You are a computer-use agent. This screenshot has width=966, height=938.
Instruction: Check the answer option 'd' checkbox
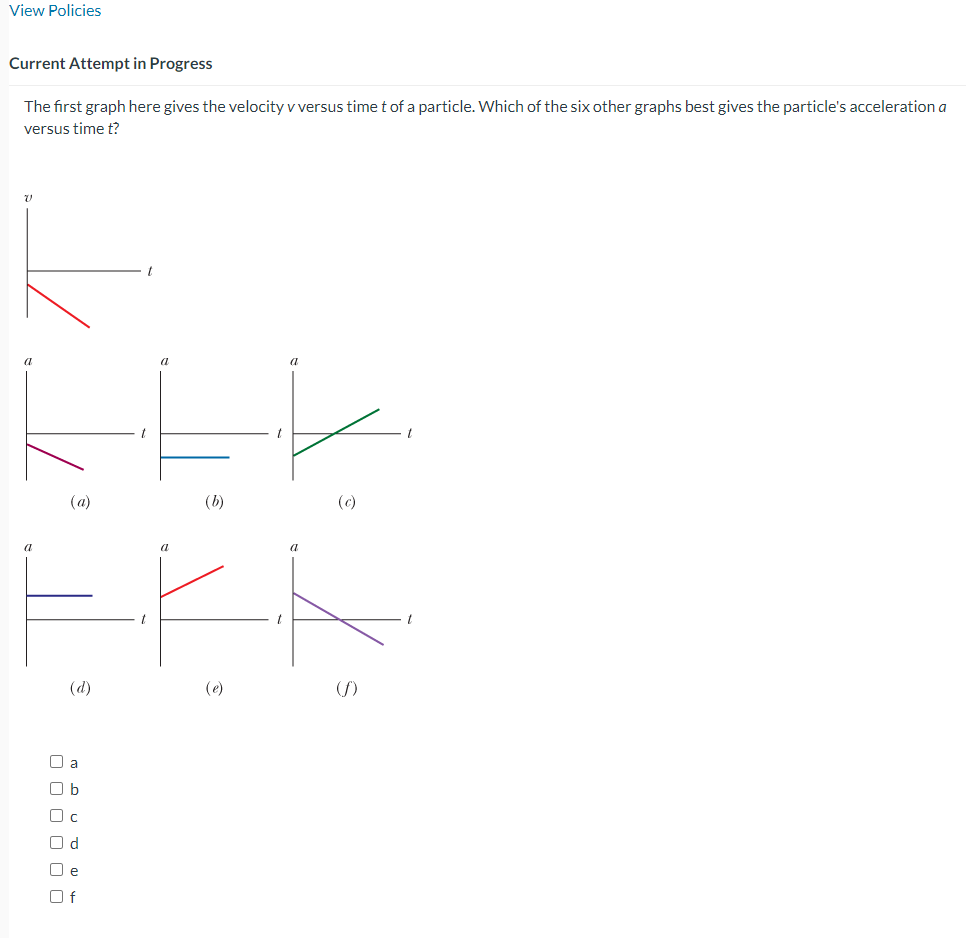(57, 842)
